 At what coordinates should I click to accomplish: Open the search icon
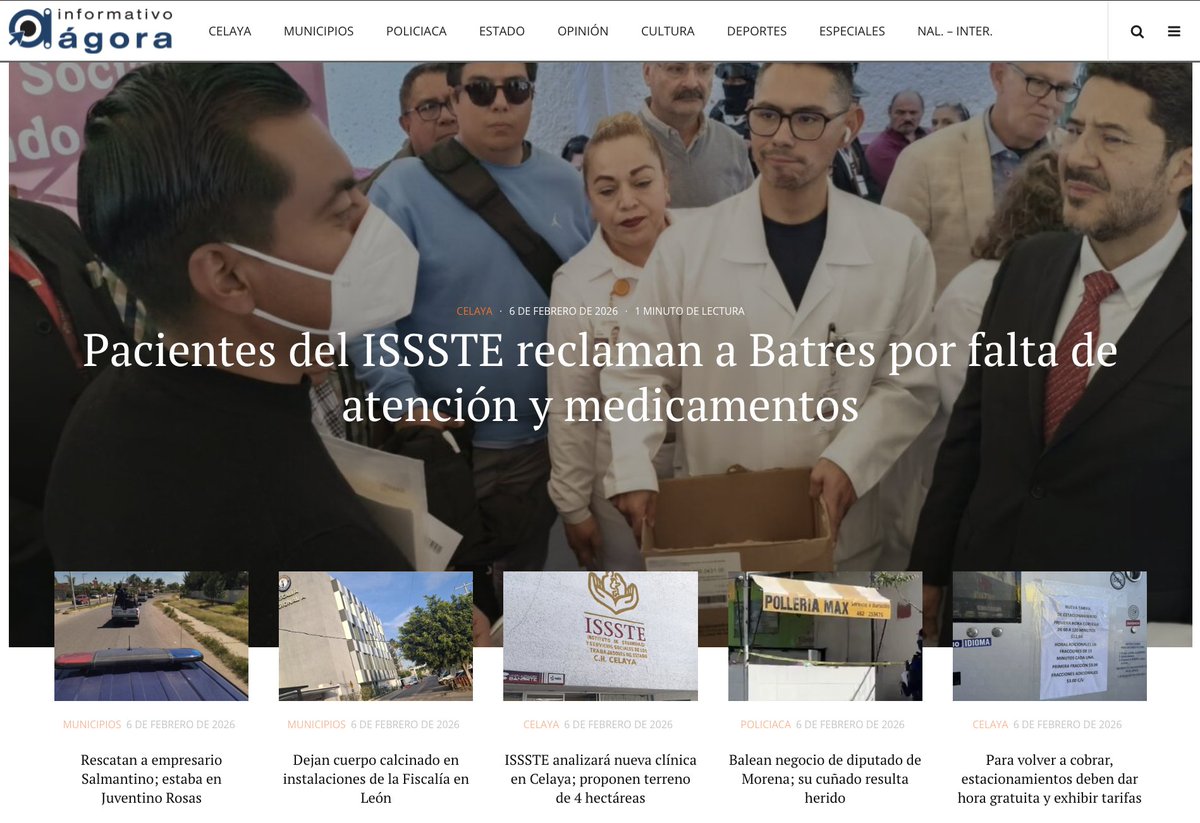tap(1137, 31)
